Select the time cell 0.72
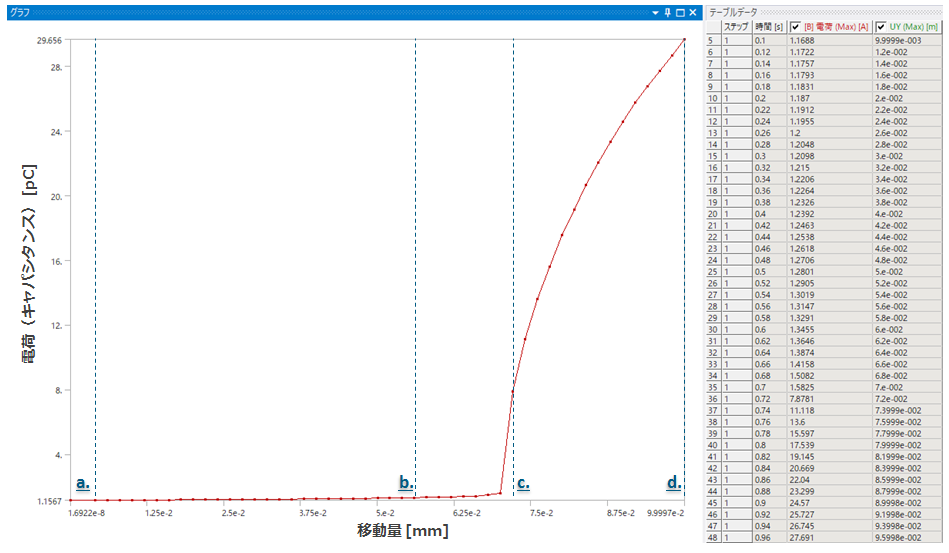 (x=769, y=399)
